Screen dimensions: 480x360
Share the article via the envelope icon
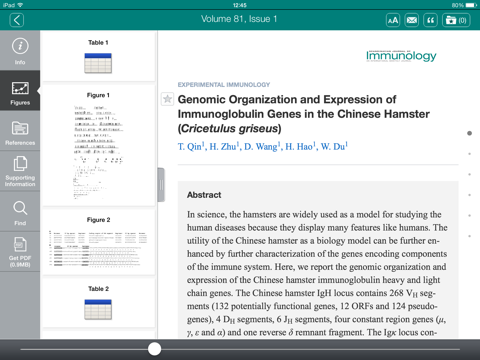coord(412,20)
